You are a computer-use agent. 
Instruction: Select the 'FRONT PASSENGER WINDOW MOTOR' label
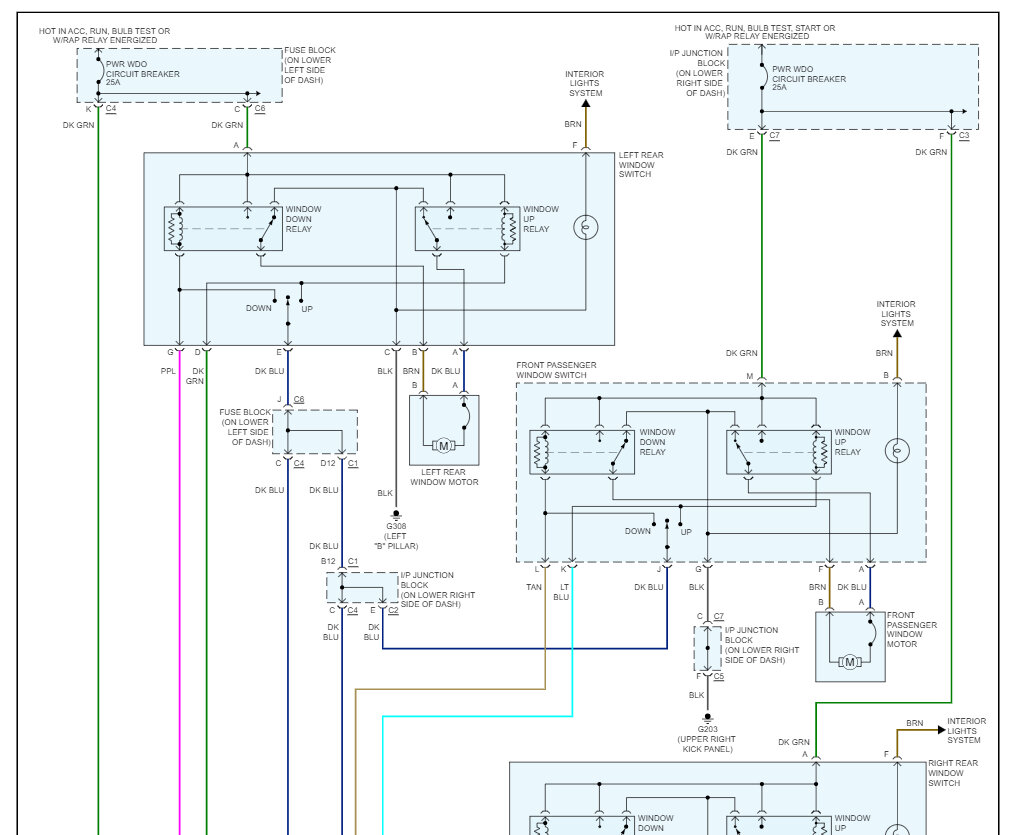tap(911, 630)
